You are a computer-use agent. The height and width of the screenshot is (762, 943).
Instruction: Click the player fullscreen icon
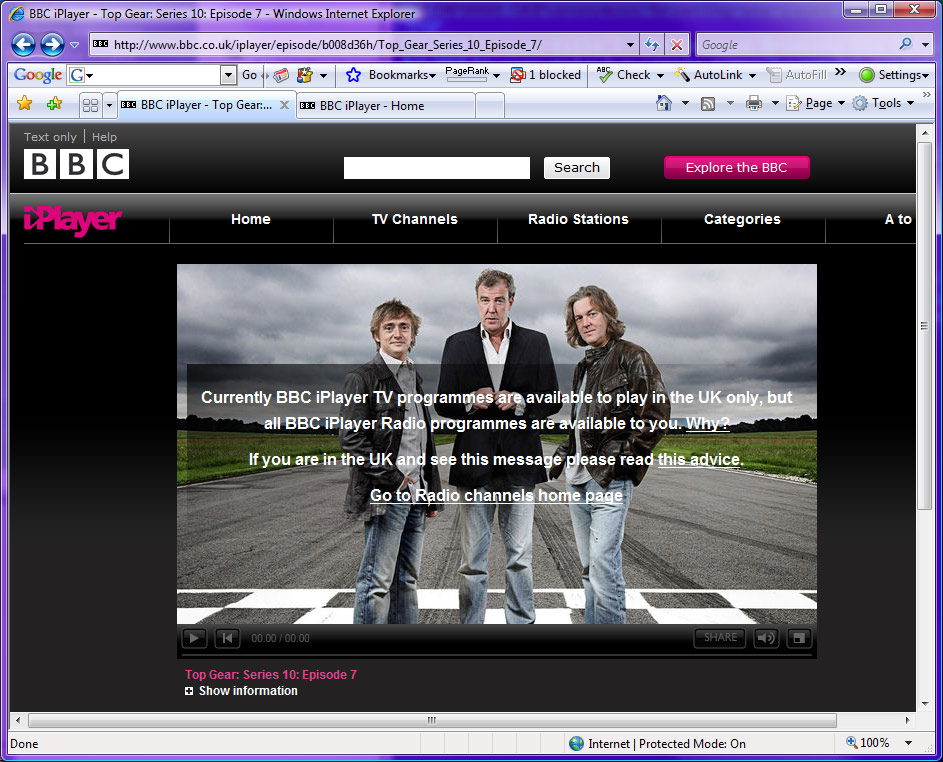pyautogui.click(x=799, y=638)
